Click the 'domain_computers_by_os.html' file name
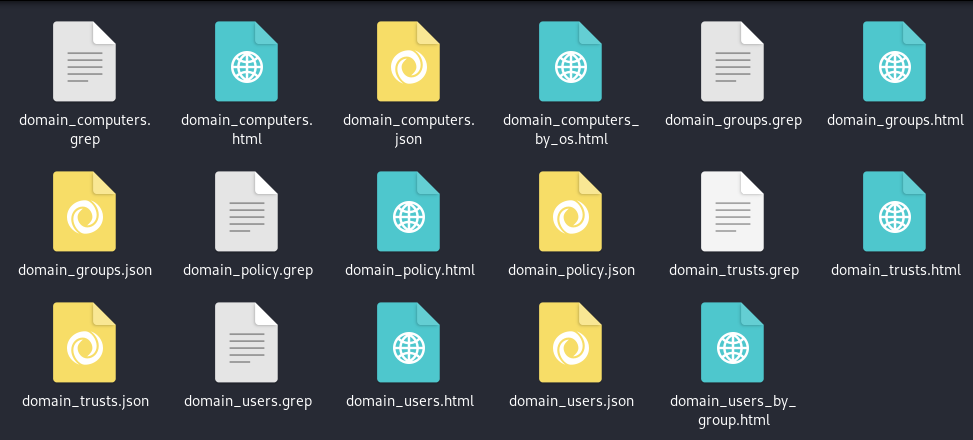Viewport: 973px width, 440px height. click(571, 130)
